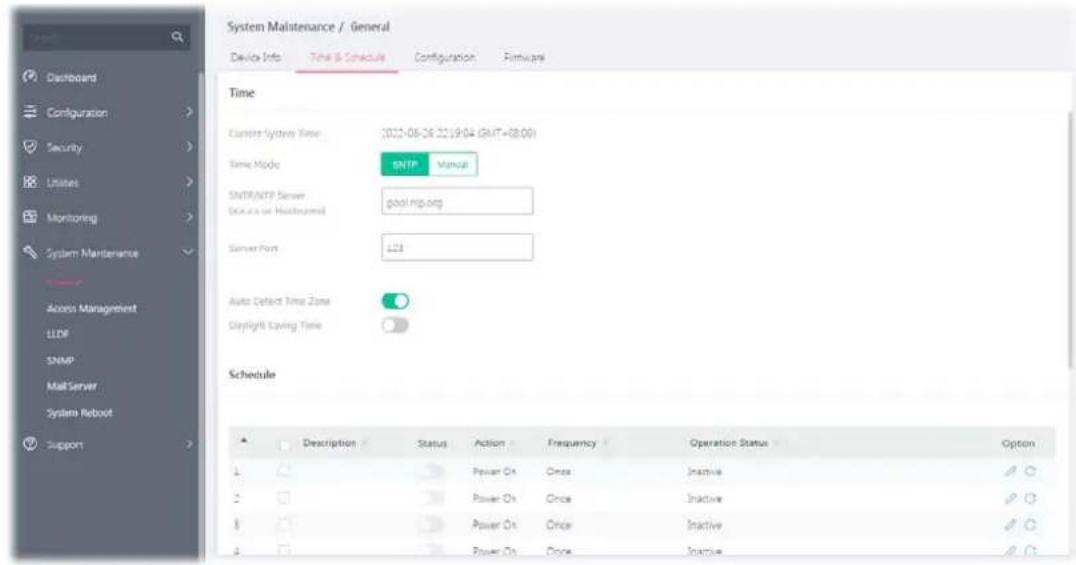The width and height of the screenshot is (1076, 565).
Task: Click the Configuration sliders icon
Action: tap(30, 112)
